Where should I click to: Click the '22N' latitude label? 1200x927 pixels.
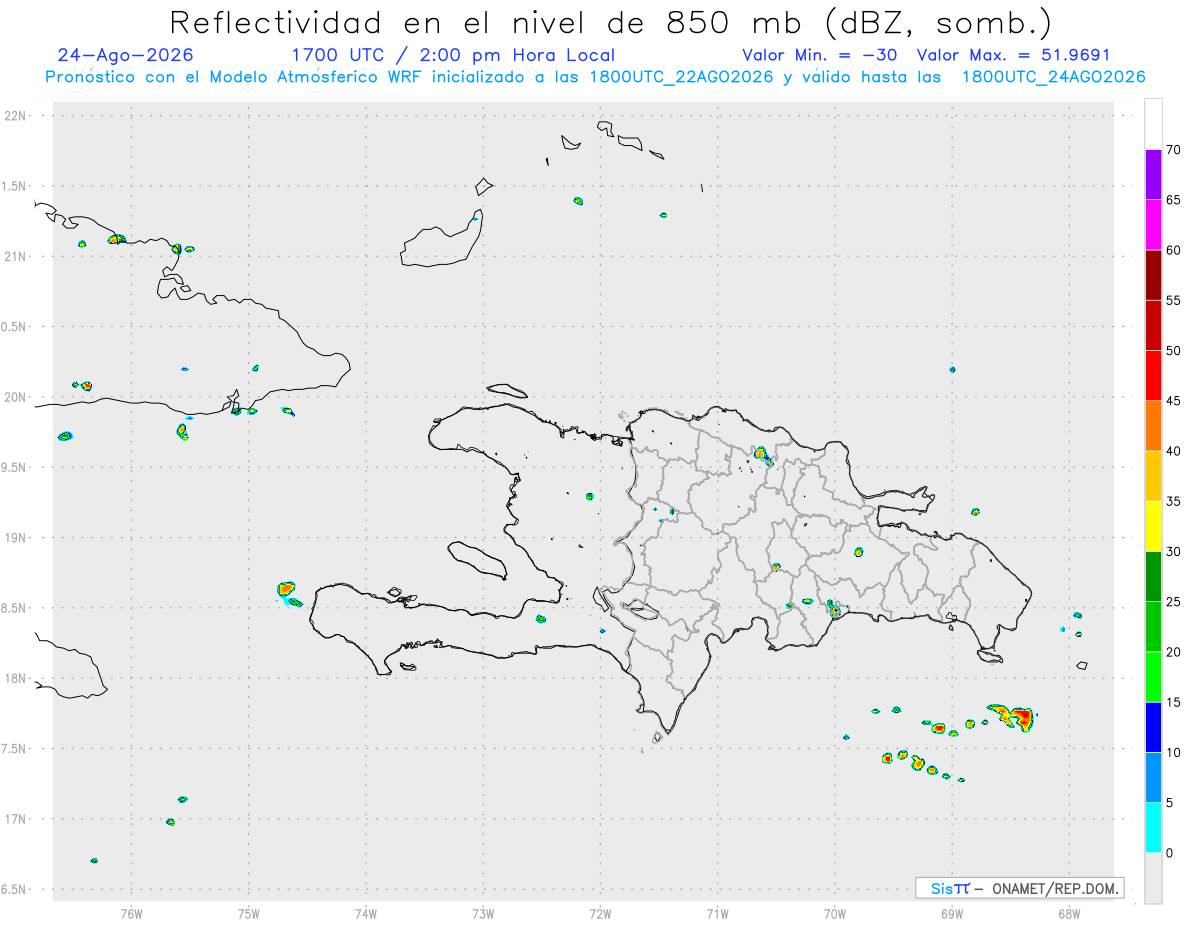[x=17, y=116]
